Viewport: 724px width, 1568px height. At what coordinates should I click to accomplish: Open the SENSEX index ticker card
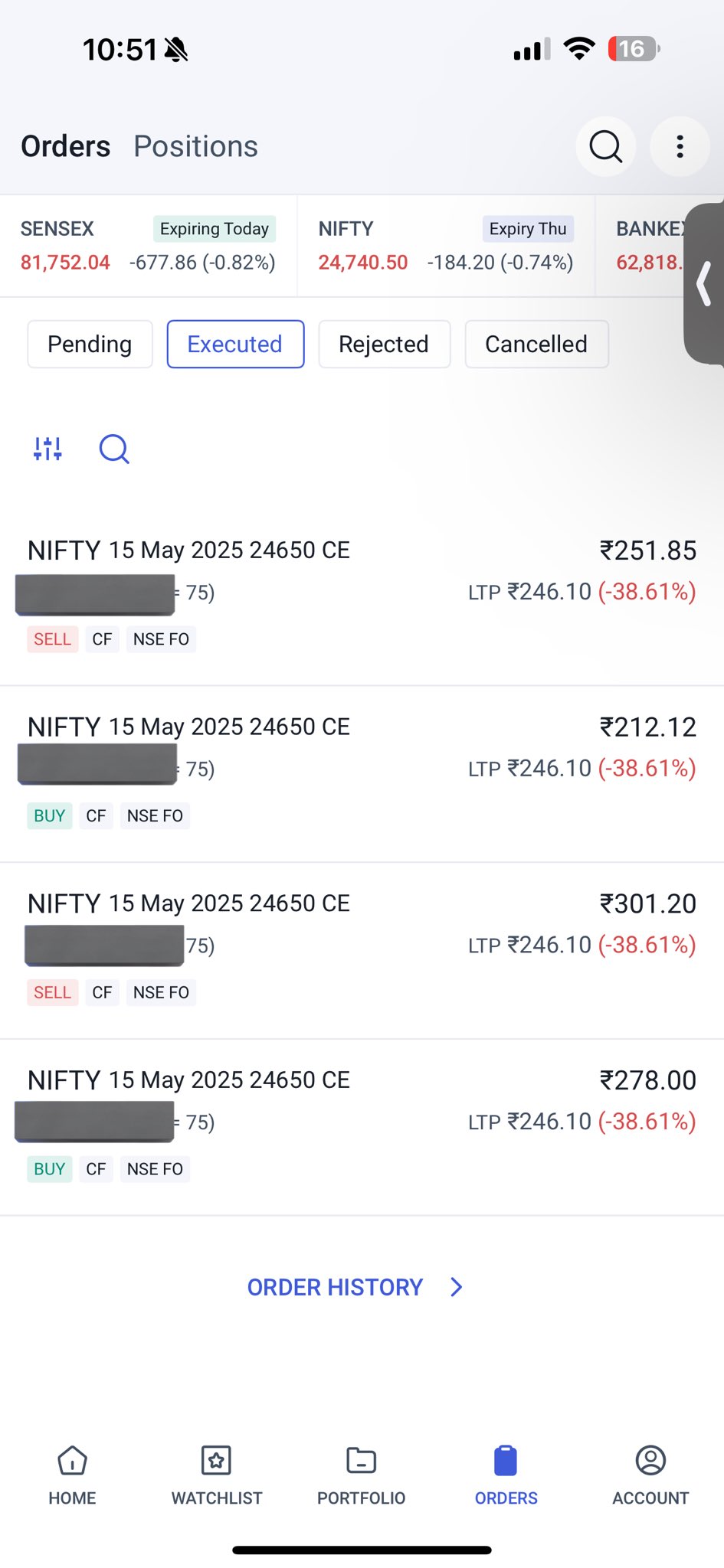pyautogui.click(x=148, y=246)
